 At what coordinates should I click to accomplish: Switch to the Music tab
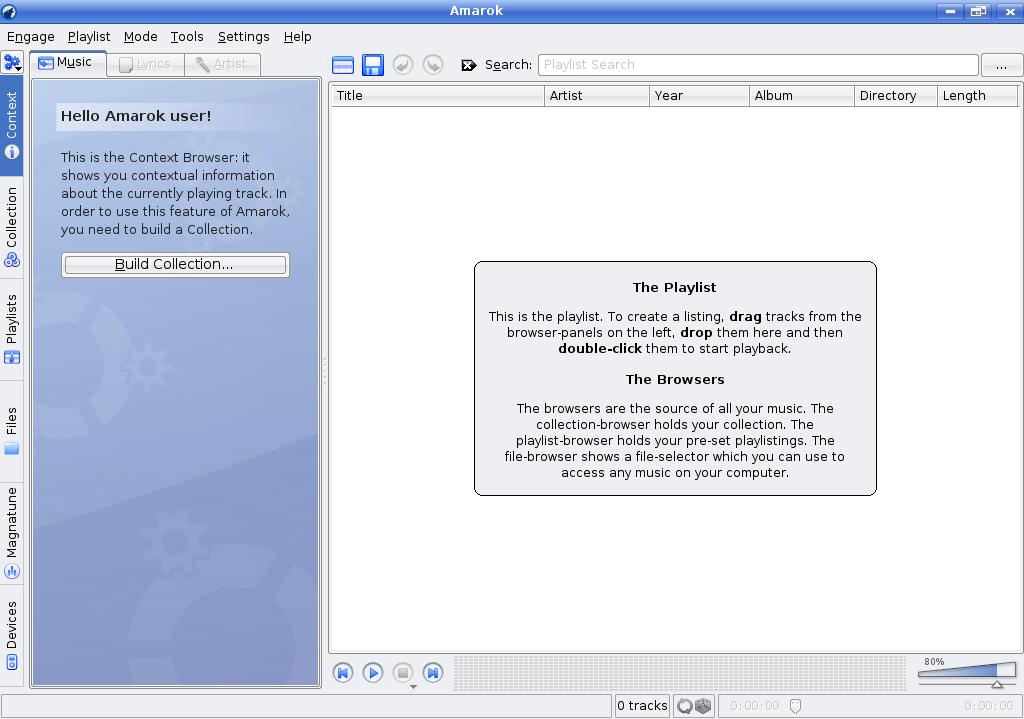point(67,63)
